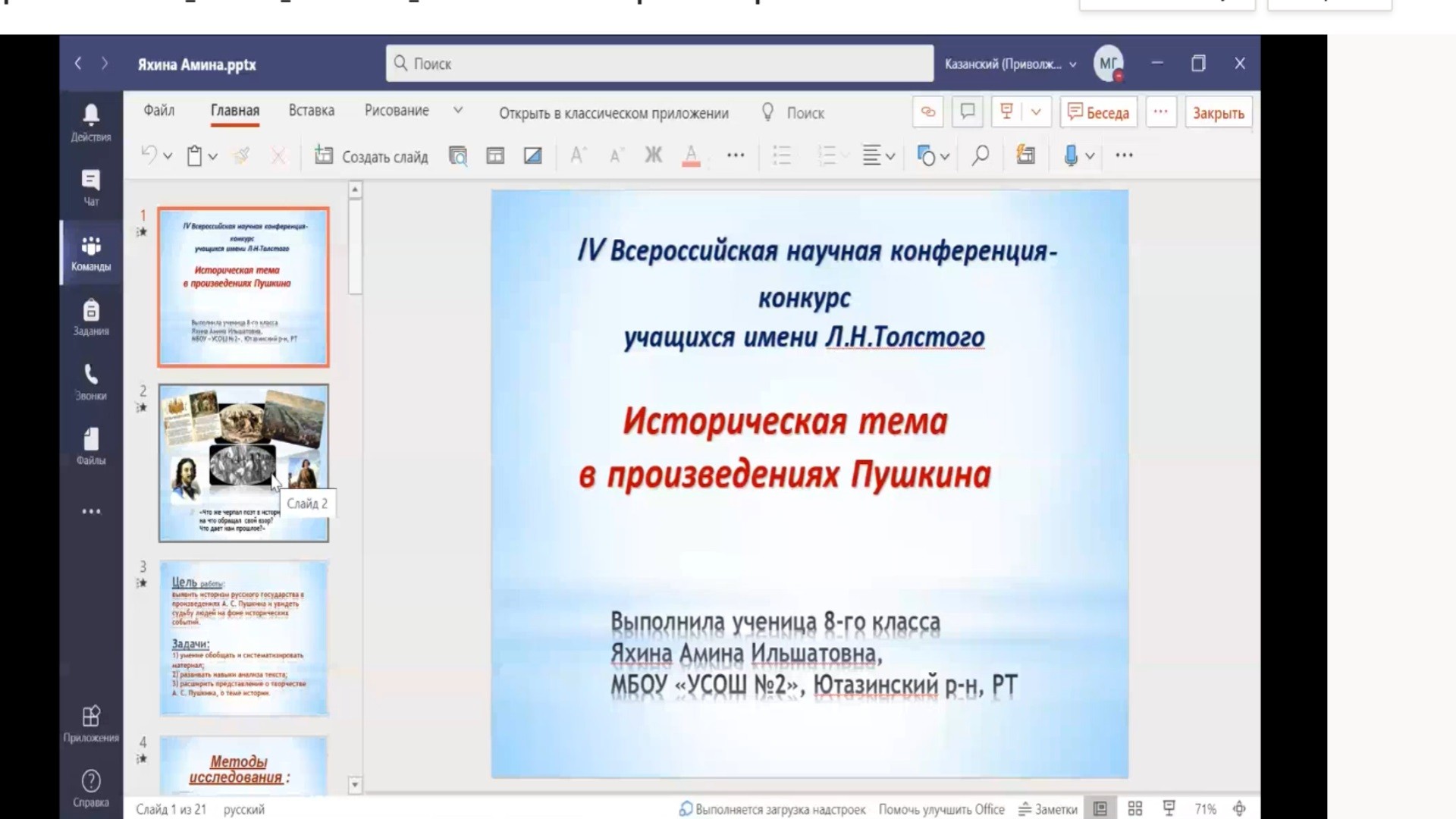
Task: Click the Find magnifier icon in the ribbon
Action: [980, 156]
